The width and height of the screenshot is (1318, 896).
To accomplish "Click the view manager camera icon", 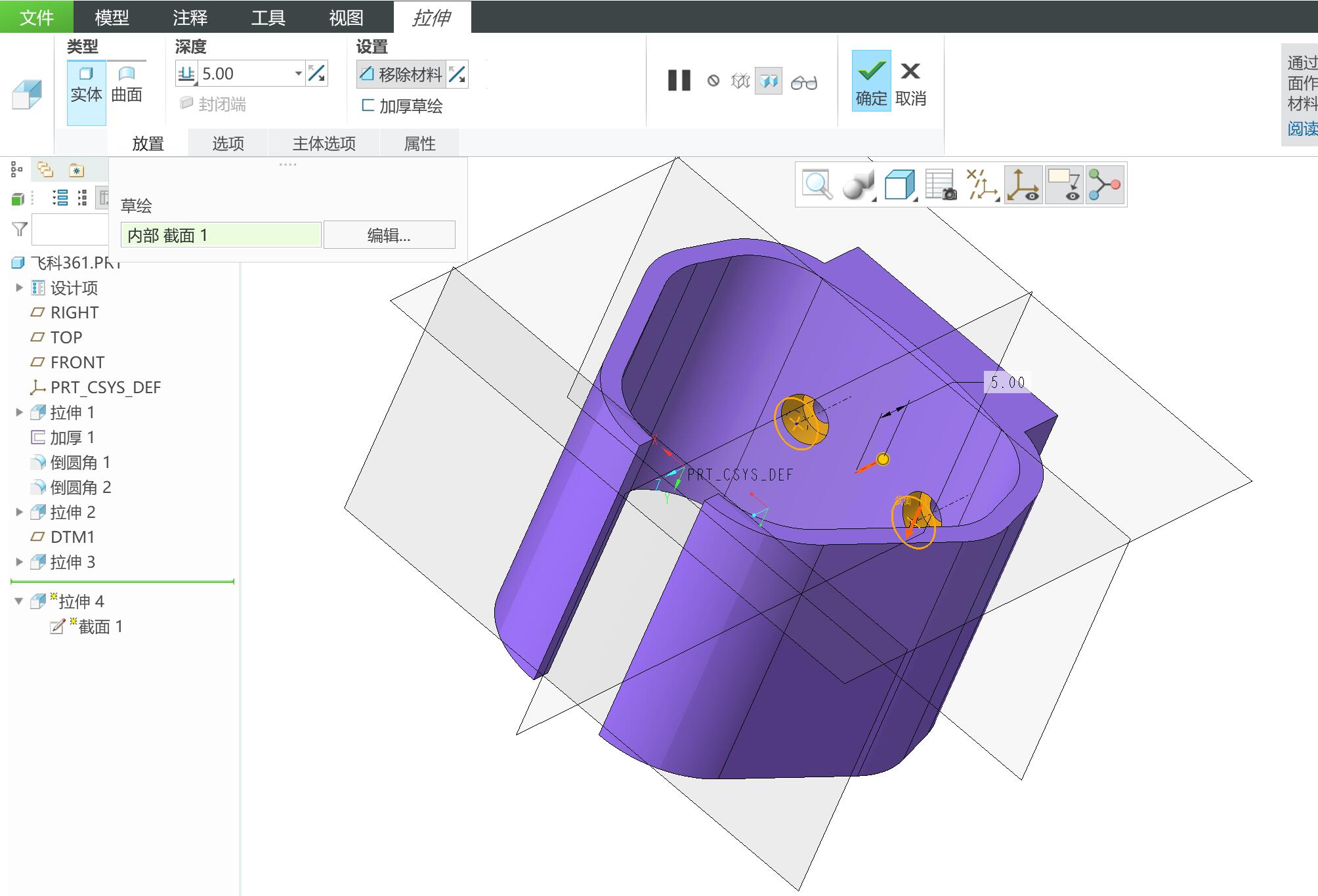I will pyautogui.click(x=941, y=185).
